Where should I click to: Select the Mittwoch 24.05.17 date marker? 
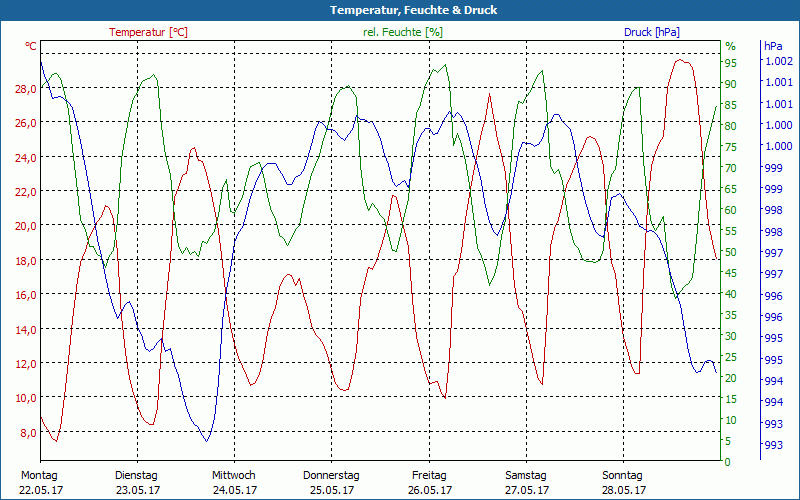(x=234, y=482)
